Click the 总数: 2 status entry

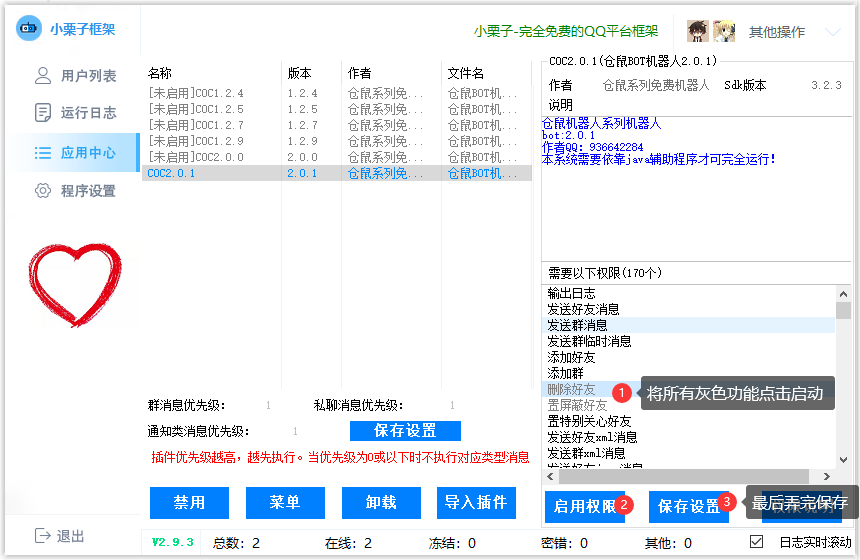coord(236,543)
